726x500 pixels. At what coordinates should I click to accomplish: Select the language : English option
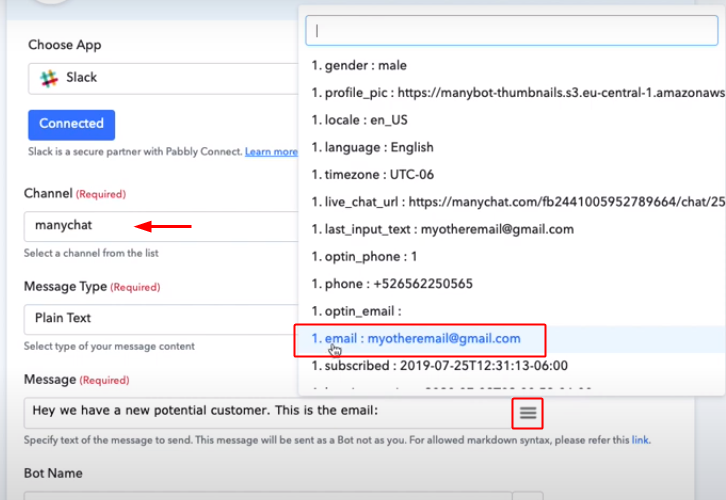pyautogui.click(x=512, y=148)
